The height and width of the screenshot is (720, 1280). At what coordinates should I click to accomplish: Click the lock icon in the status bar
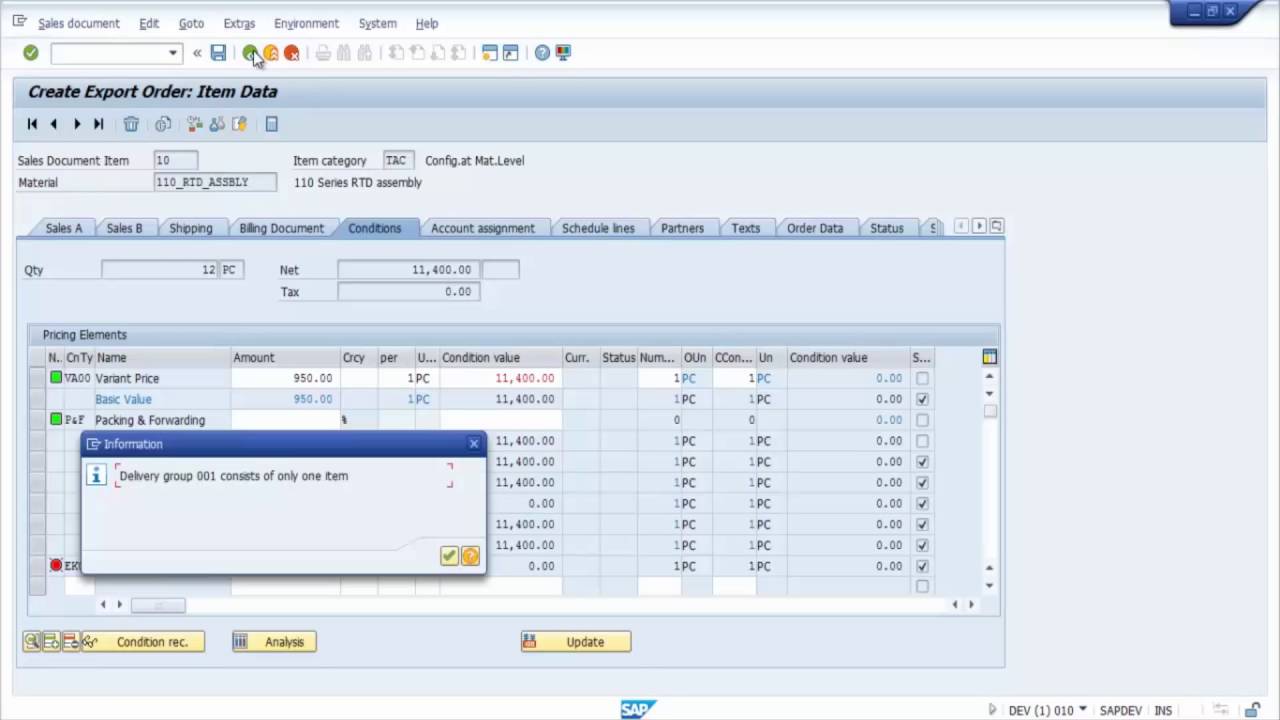coord(1253,710)
